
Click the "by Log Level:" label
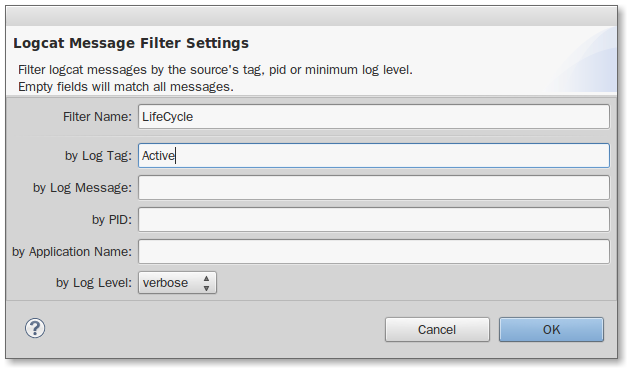94,283
